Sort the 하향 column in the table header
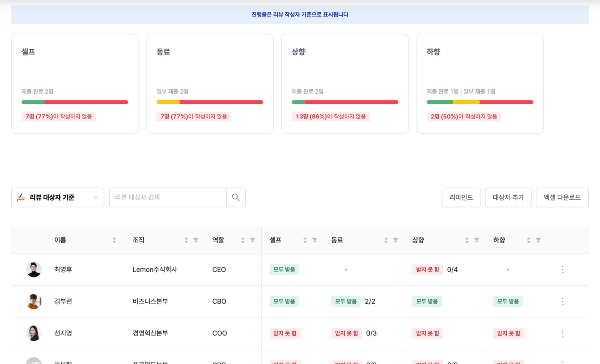The image size is (600, 364). [x=528, y=240]
